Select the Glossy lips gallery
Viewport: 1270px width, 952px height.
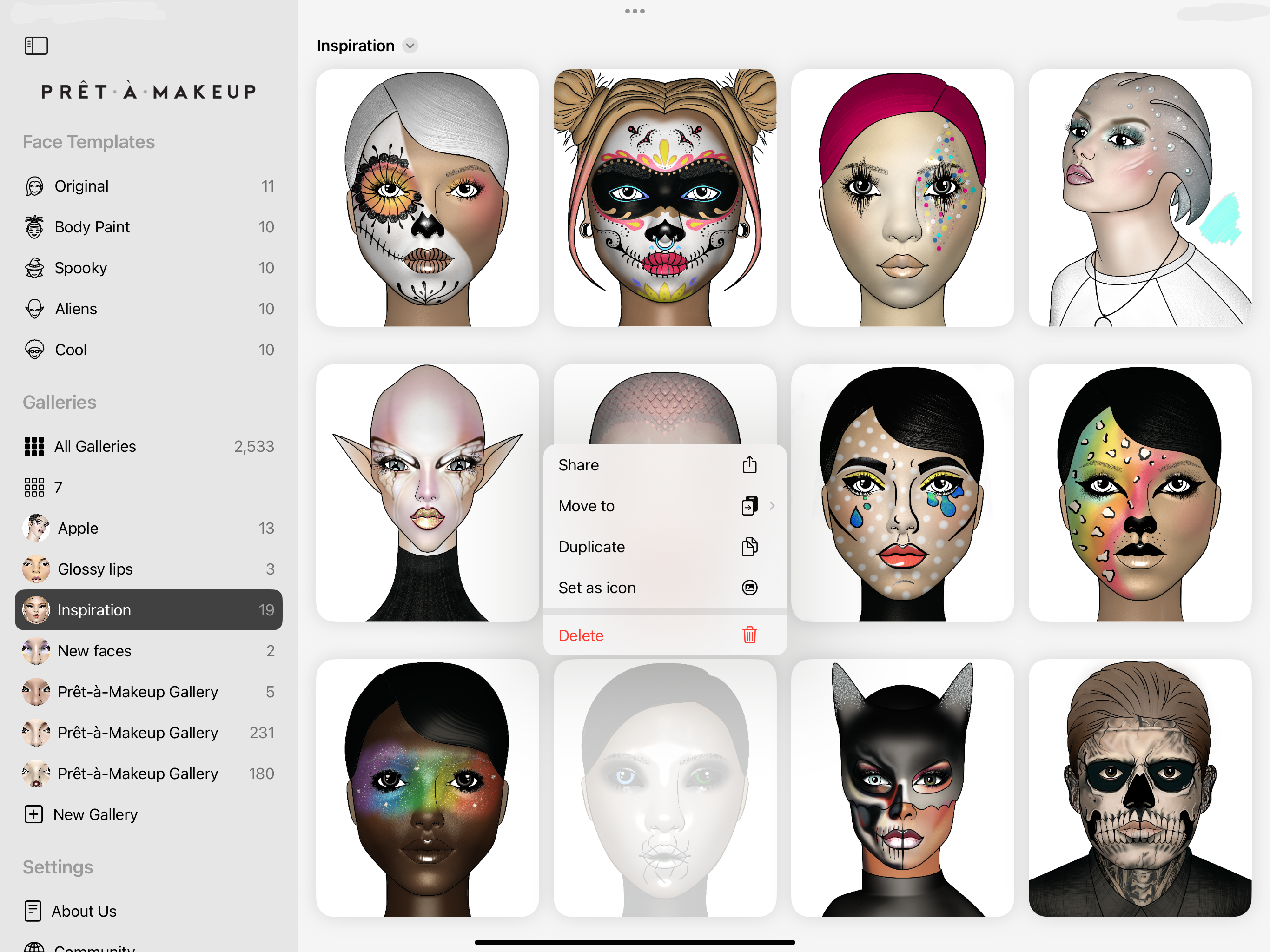[95, 569]
